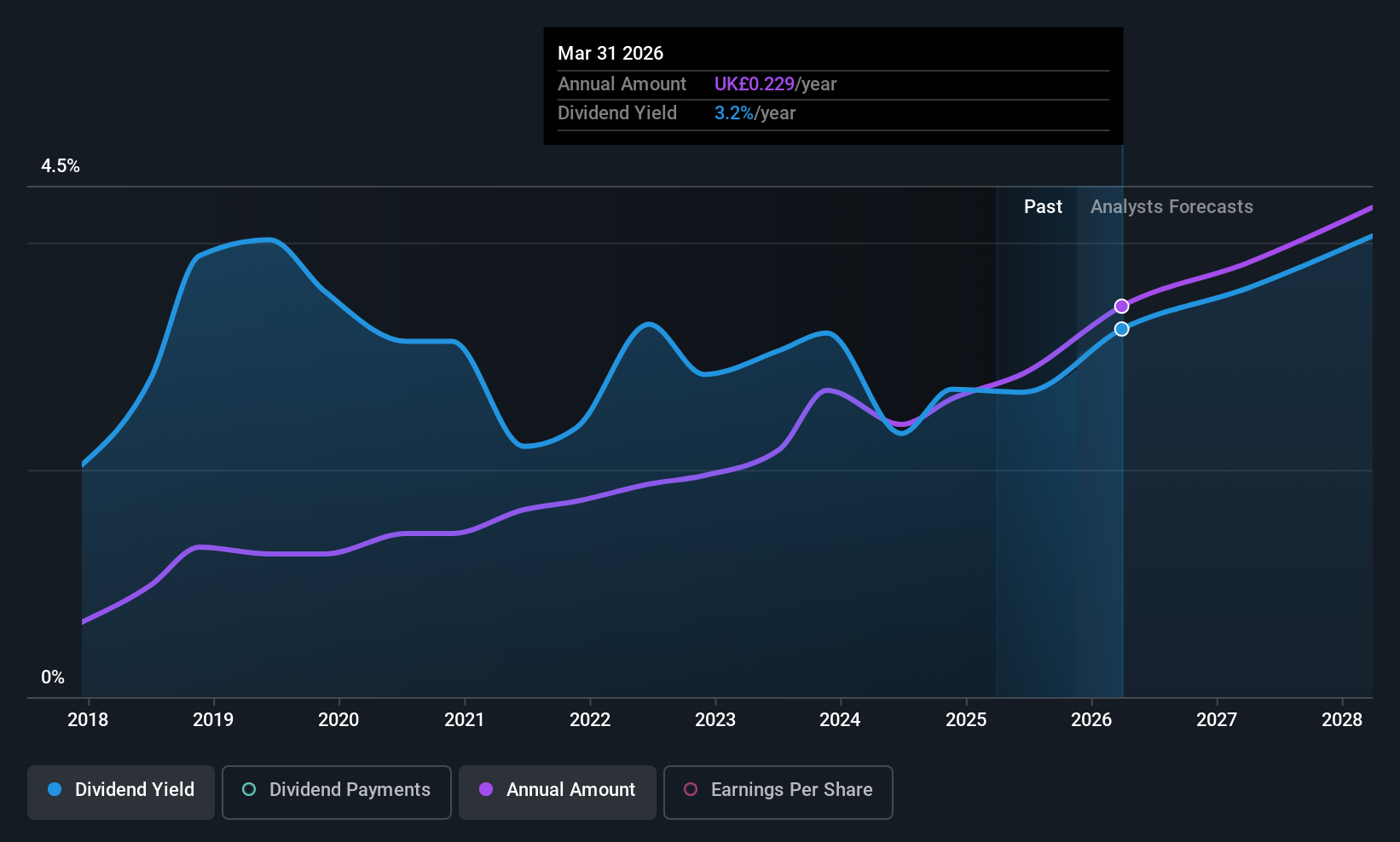This screenshot has width=1400, height=842.
Task: Click the Analysts Forecasts region label
Action: click(1171, 206)
